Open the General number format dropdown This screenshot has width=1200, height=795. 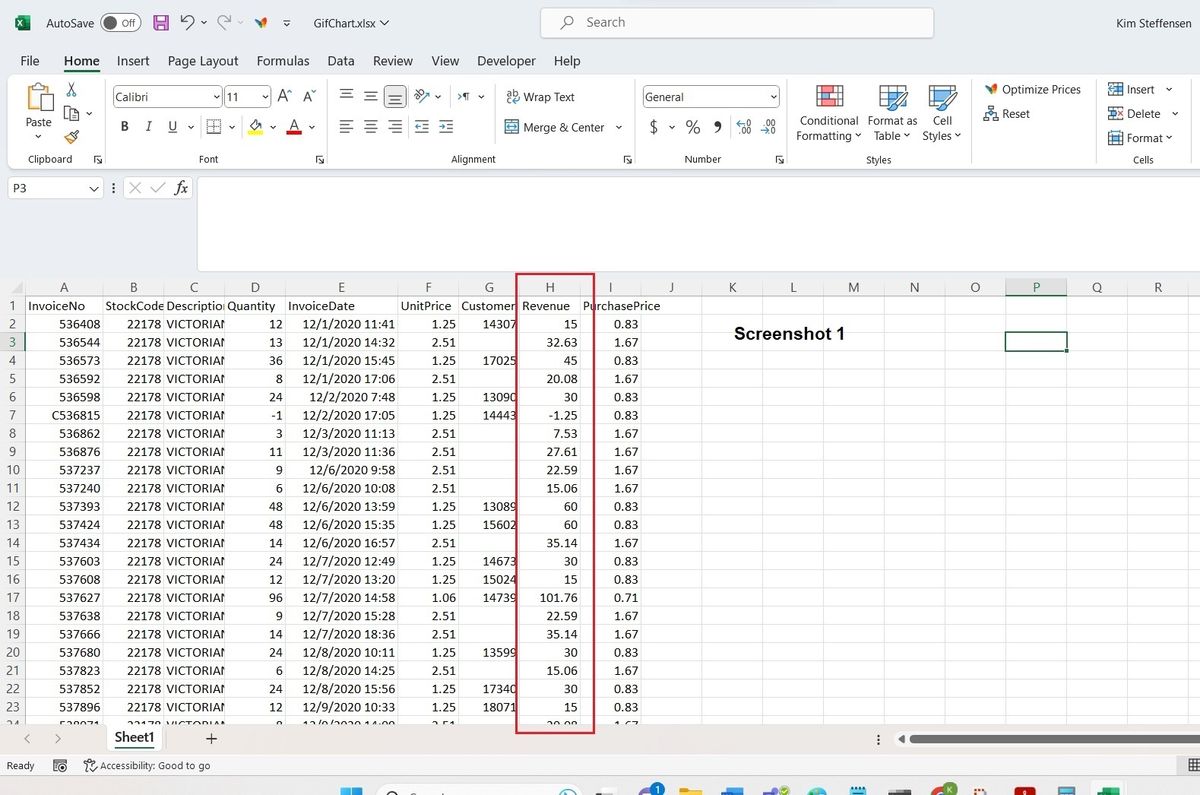point(709,96)
